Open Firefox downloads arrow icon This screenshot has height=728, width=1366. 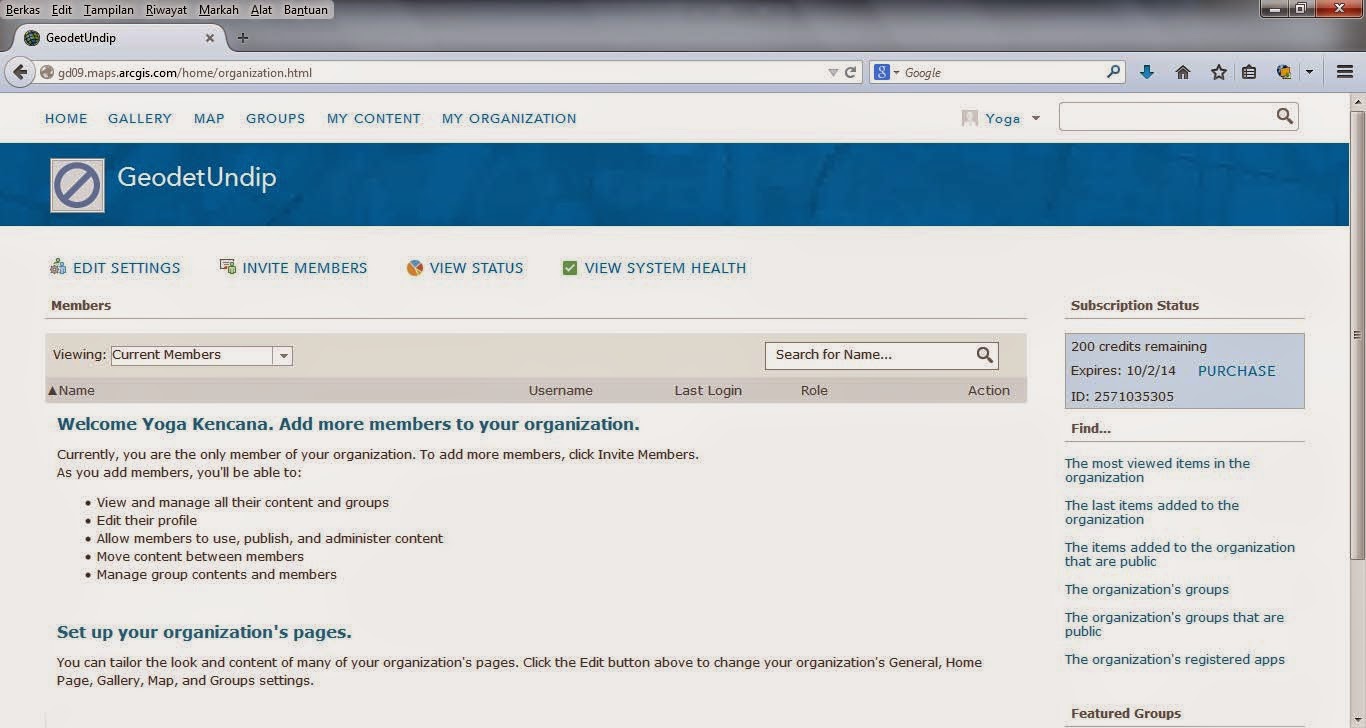1146,71
